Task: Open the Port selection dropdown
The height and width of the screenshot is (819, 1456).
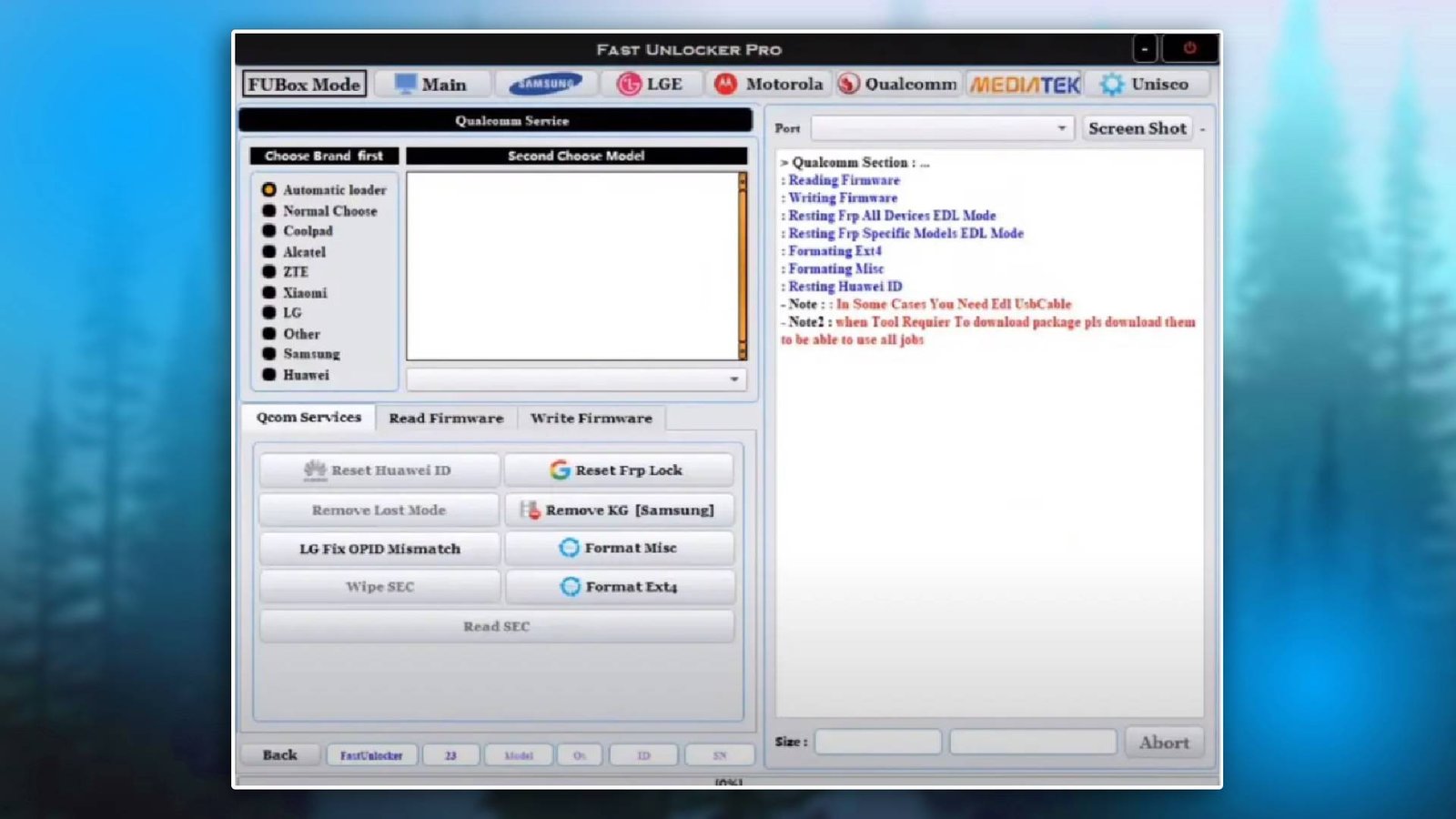Action: (1061, 128)
